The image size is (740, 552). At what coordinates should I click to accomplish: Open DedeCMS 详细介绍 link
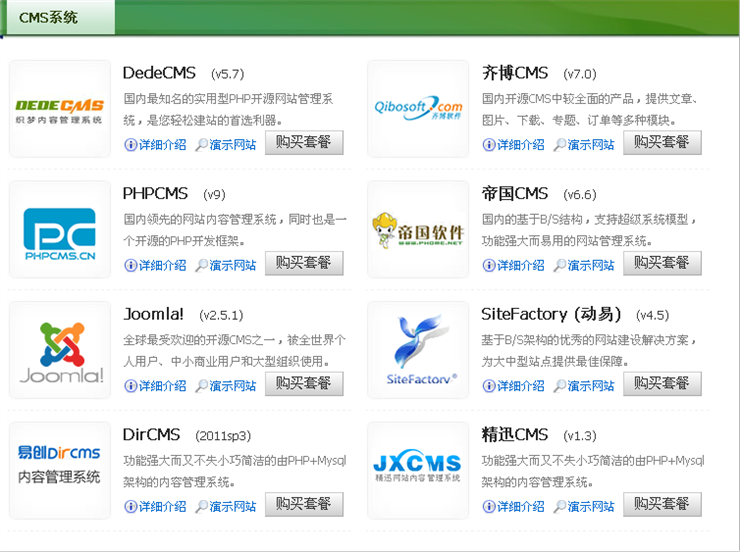(x=162, y=144)
